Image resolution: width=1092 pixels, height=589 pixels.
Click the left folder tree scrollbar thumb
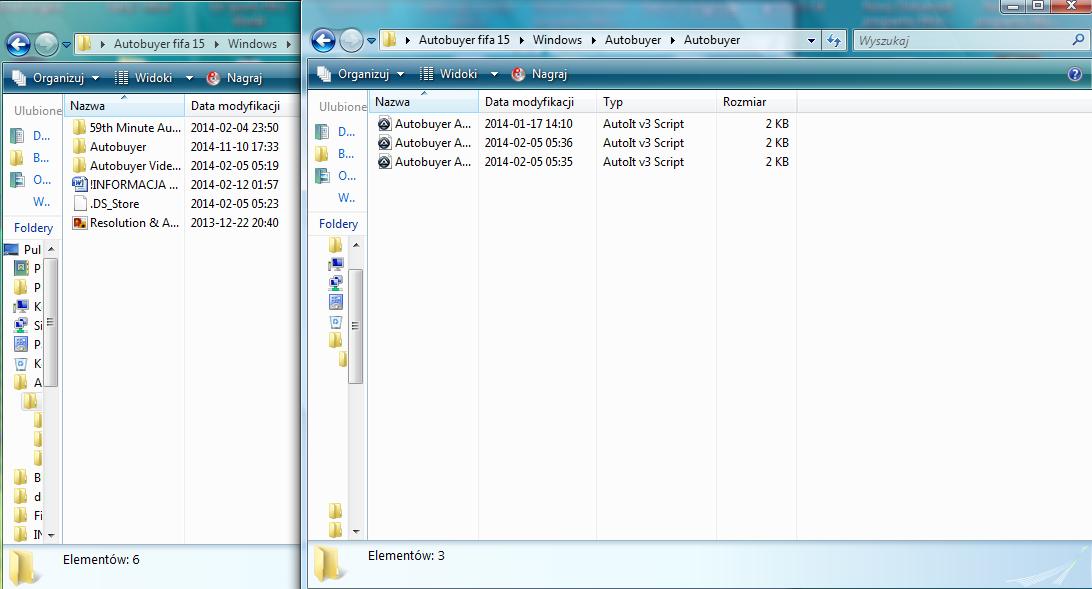coord(50,322)
